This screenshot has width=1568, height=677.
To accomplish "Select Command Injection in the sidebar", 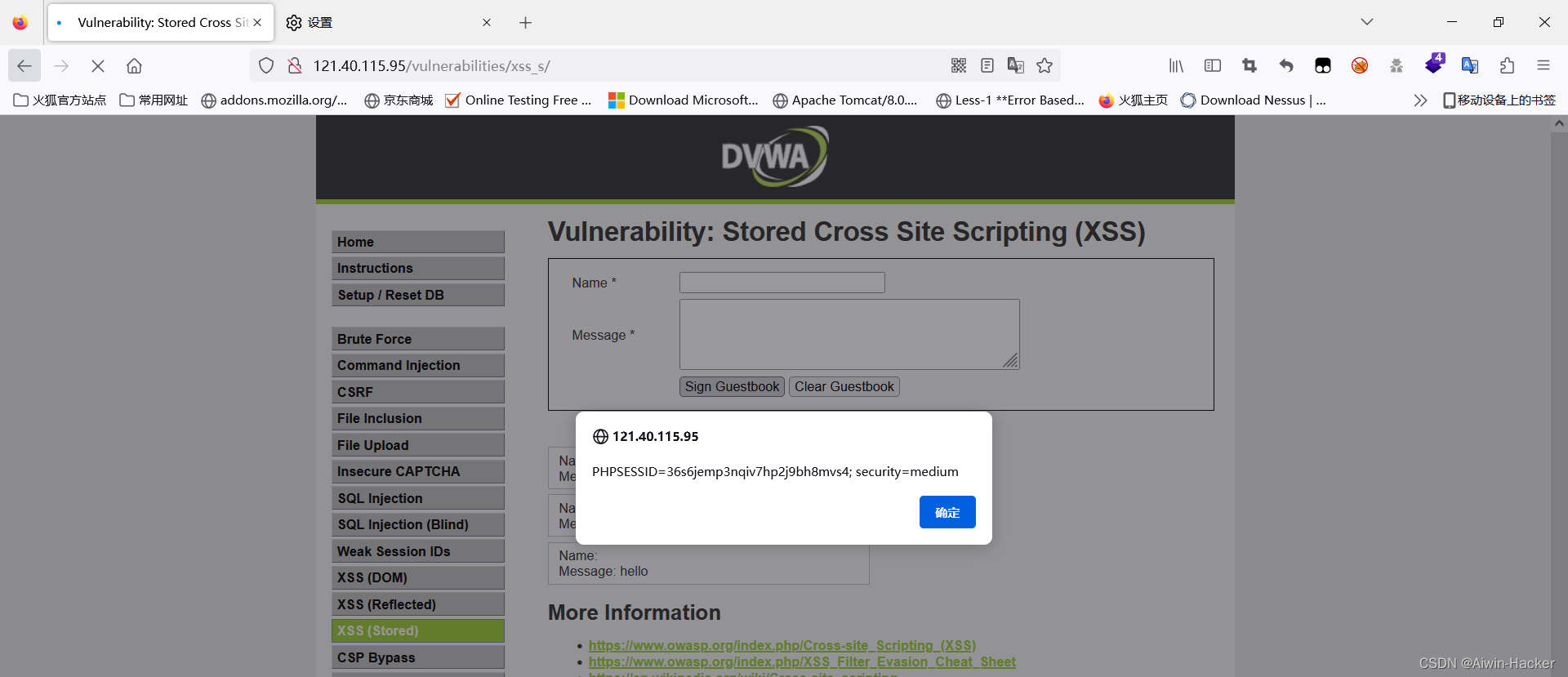I will coord(418,365).
